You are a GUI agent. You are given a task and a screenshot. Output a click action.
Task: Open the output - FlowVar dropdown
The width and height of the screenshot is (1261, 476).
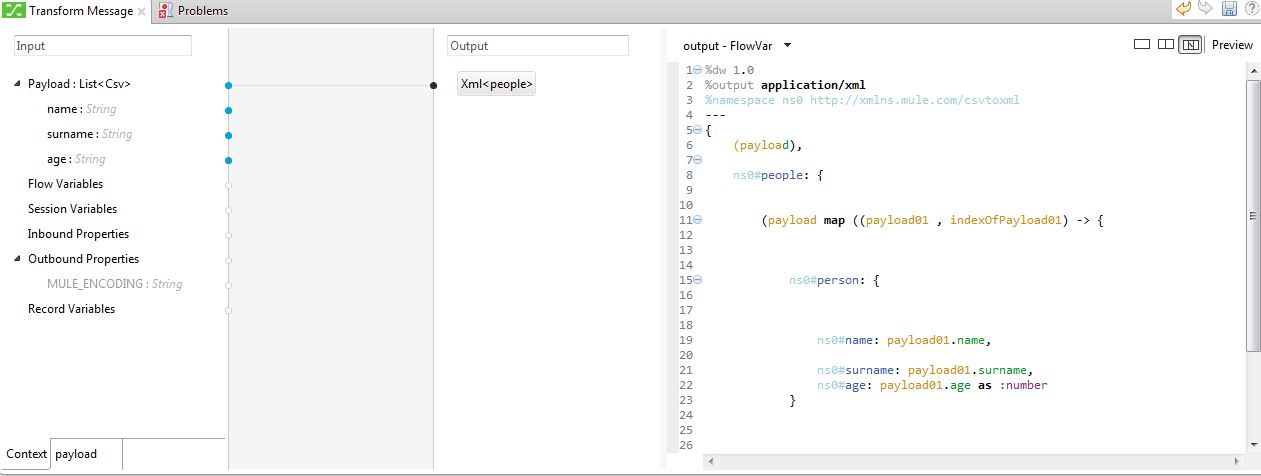[x=787, y=45]
